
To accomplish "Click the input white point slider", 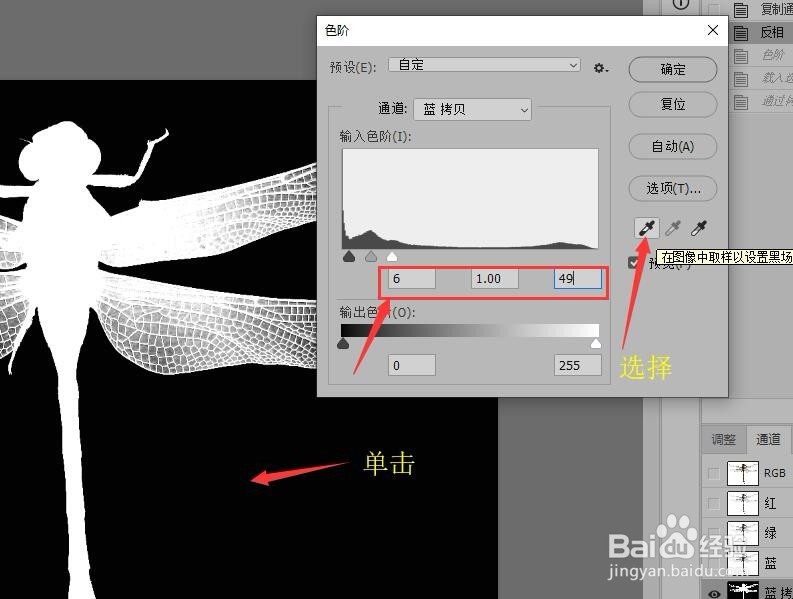I will coord(392,256).
